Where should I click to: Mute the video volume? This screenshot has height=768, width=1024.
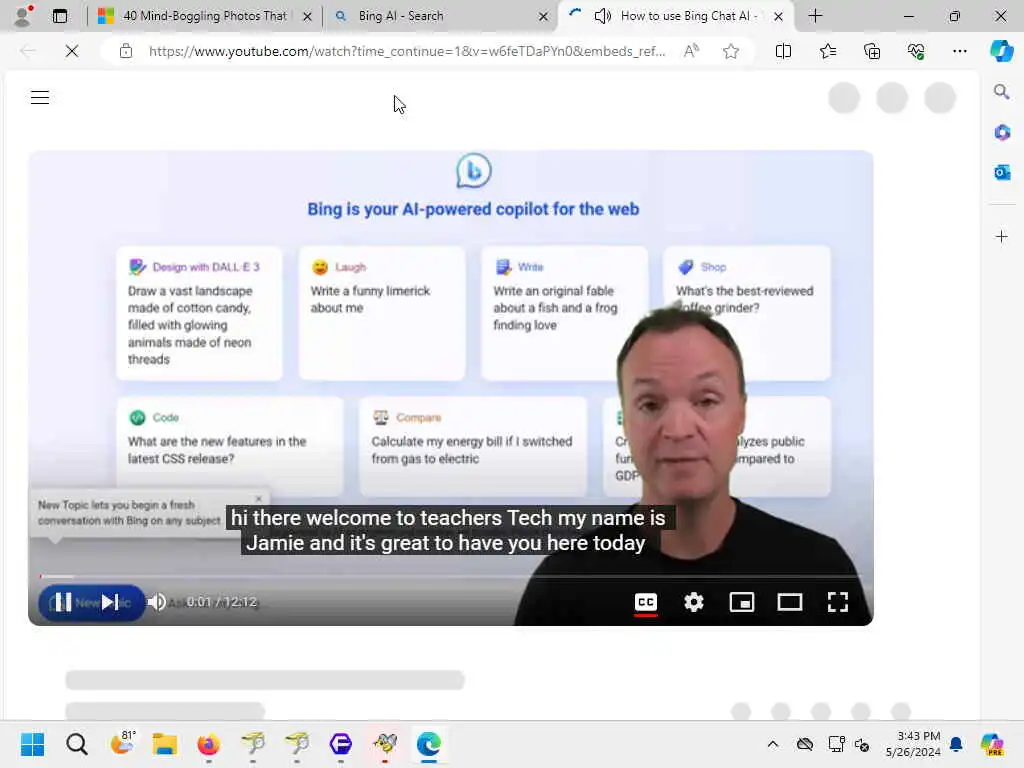tap(157, 602)
